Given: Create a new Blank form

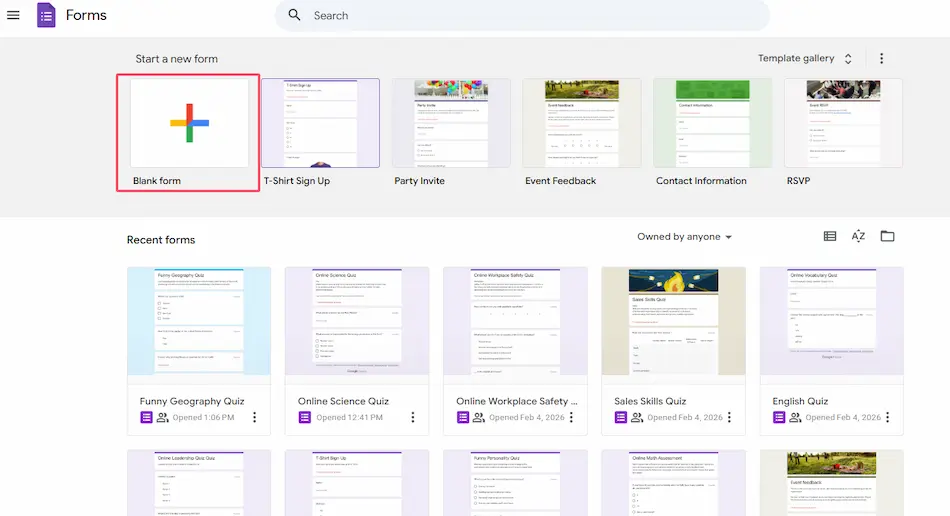Looking at the screenshot, I should [189, 123].
